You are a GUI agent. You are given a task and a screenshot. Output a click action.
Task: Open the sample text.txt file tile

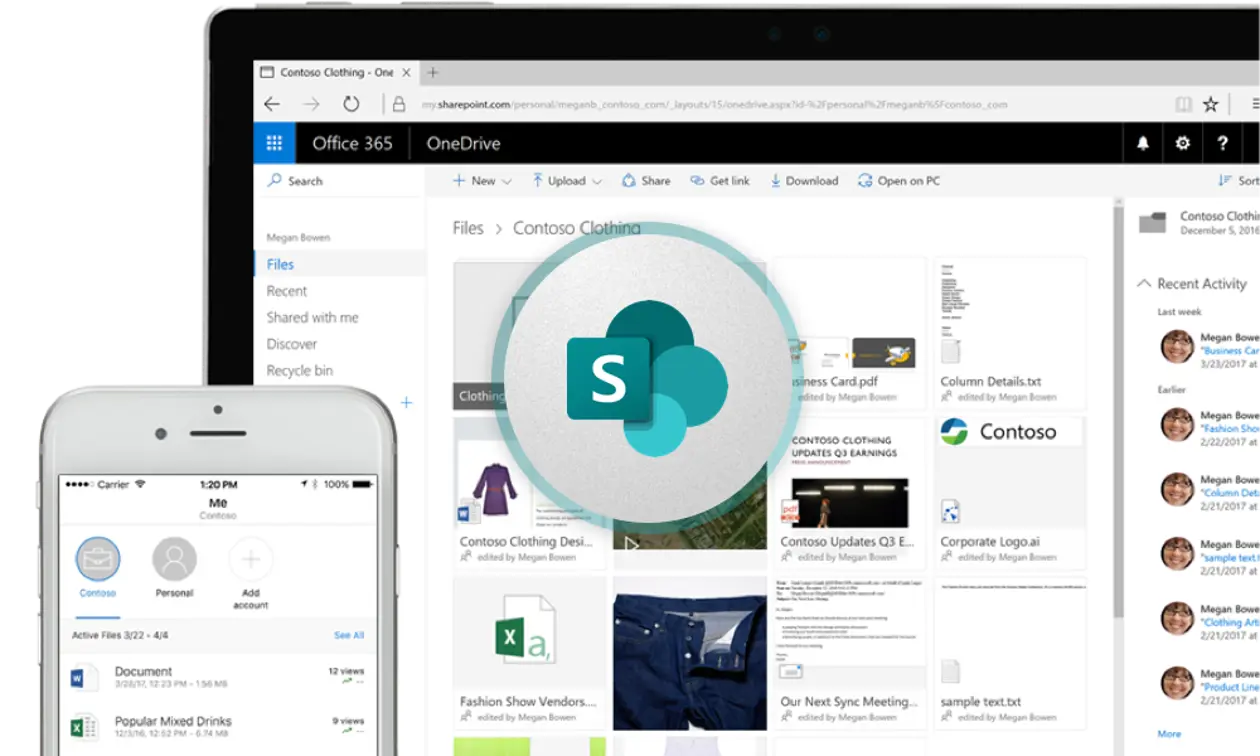(1011, 652)
